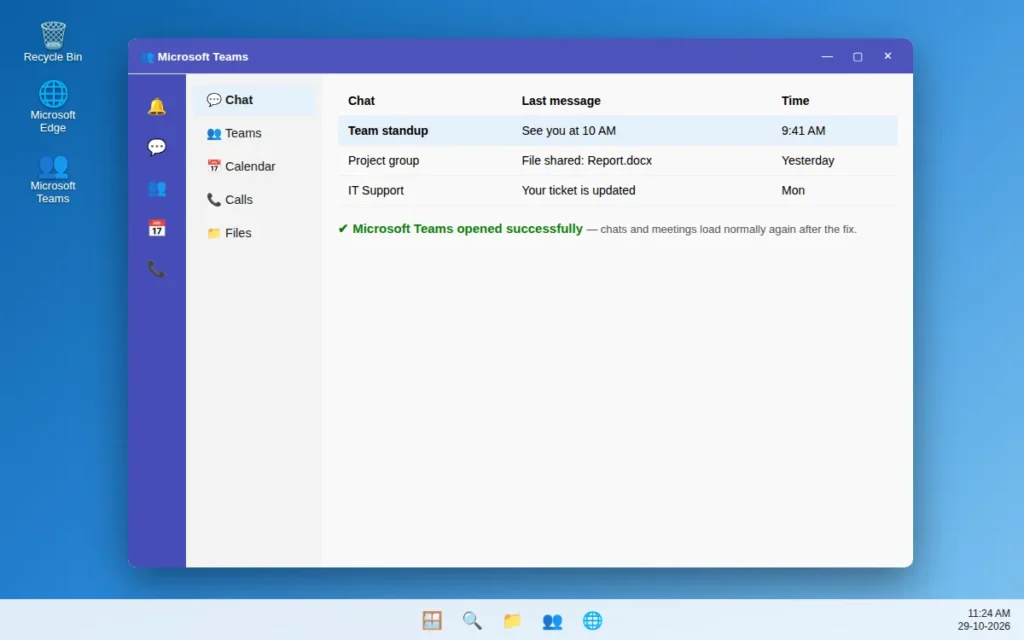The height and width of the screenshot is (640, 1024).
Task: Click the Mon time cell
Action: (793, 191)
